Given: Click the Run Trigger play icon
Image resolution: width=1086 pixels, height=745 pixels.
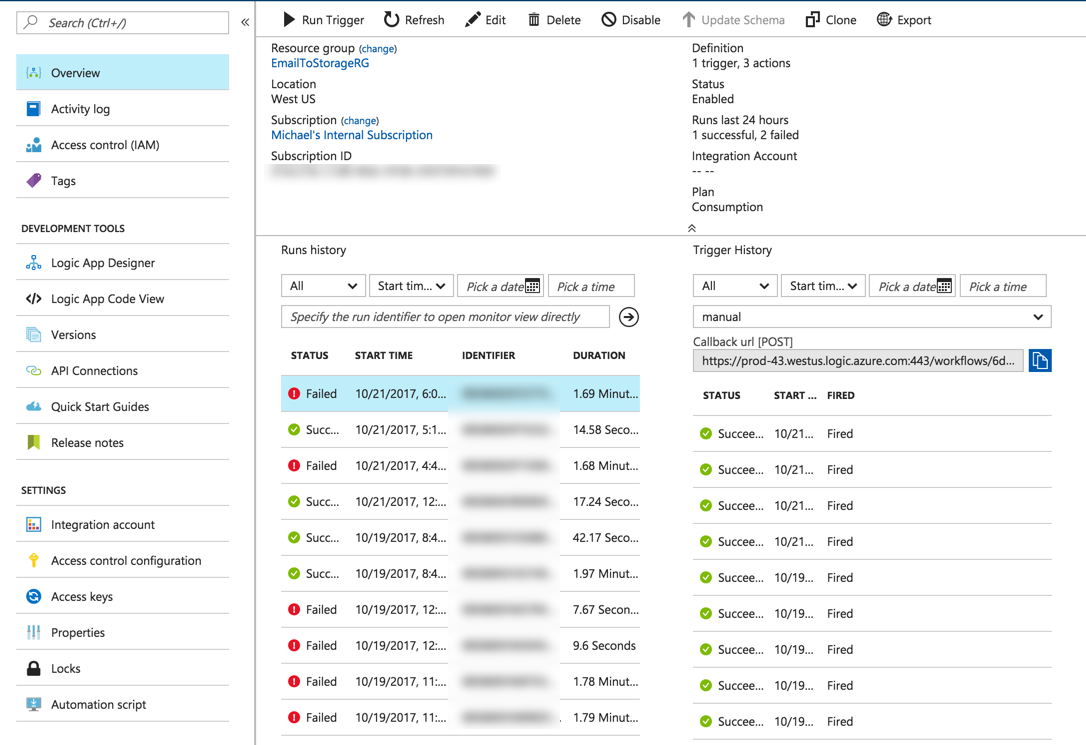Looking at the screenshot, I should tap(289, 19).
